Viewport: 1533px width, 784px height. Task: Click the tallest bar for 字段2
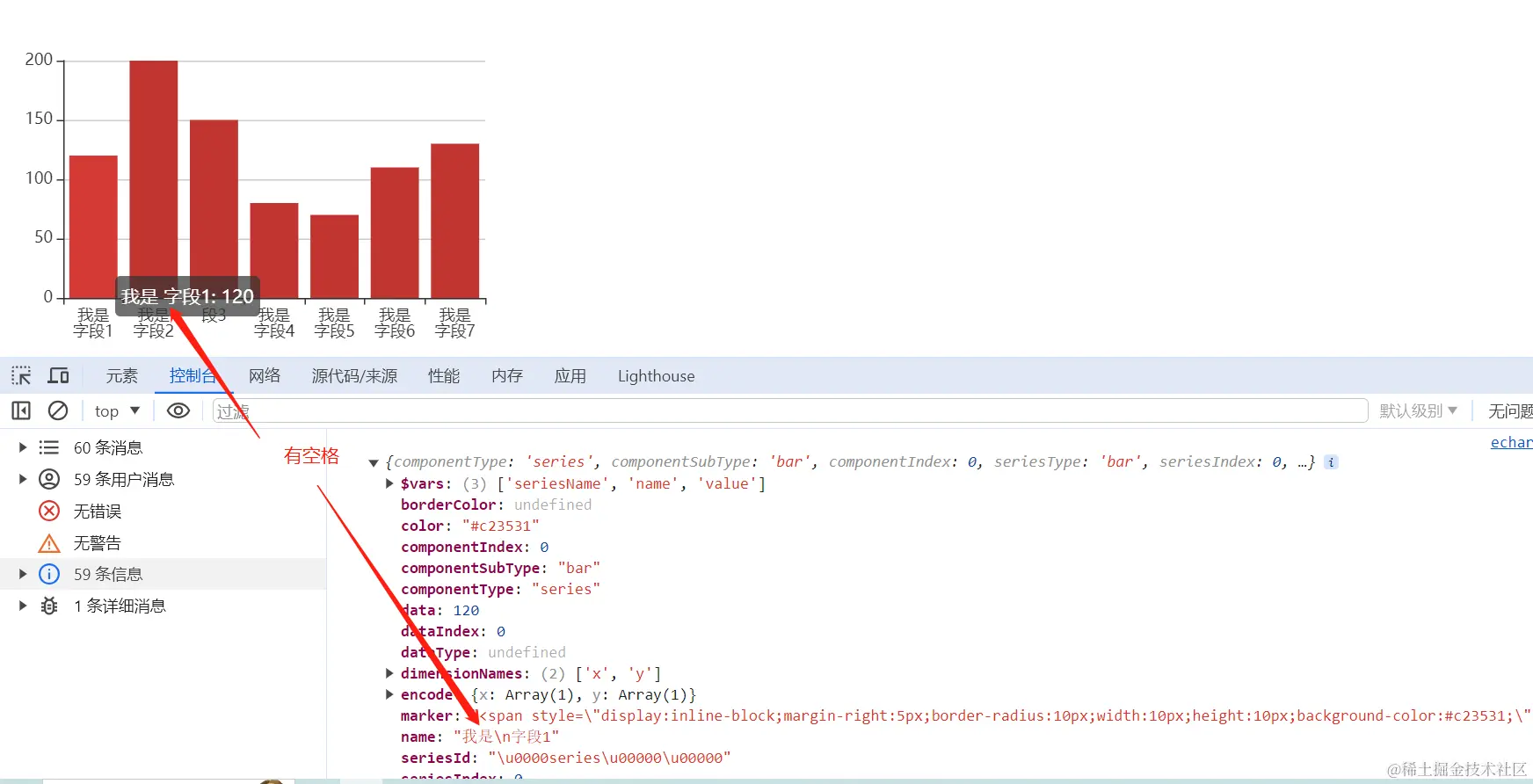click(x=154, y=179)
